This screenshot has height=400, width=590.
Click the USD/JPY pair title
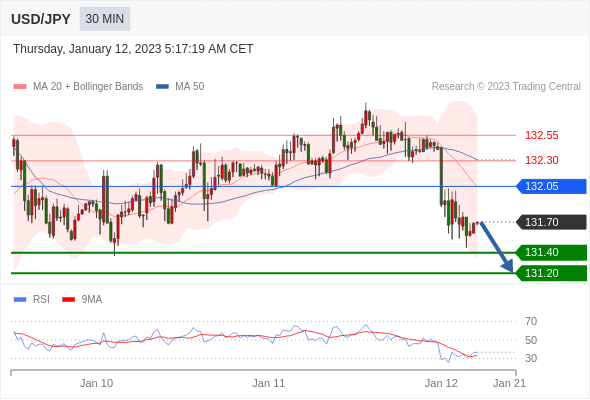41,19
